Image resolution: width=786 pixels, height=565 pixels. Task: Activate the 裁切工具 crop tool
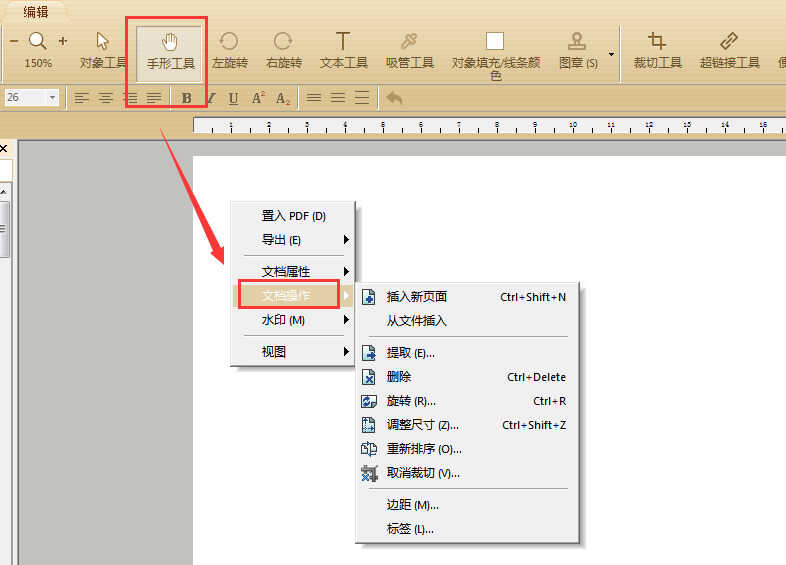(x=657, y=52)
